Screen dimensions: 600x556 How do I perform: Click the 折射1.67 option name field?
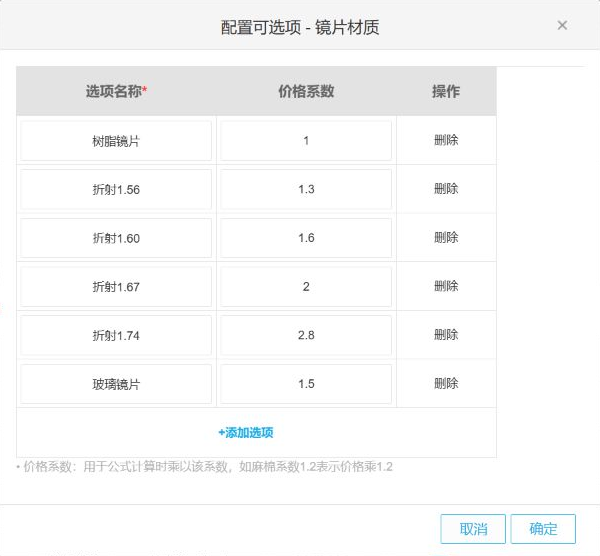coord(116,286)
